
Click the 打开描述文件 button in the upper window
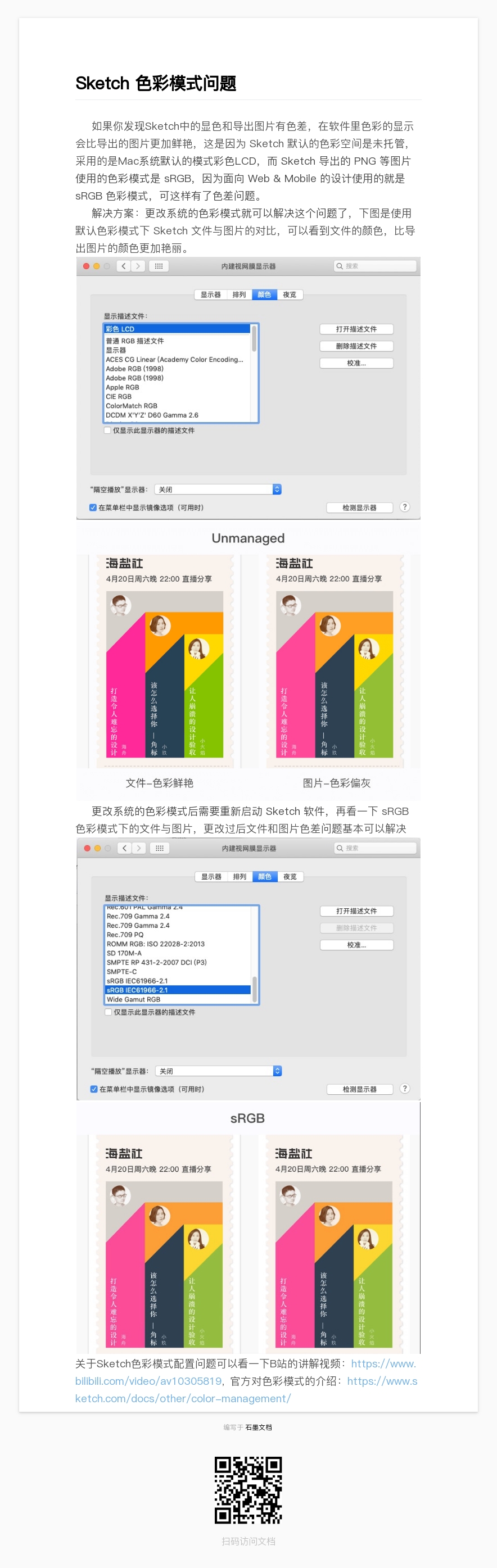(356, 329)
